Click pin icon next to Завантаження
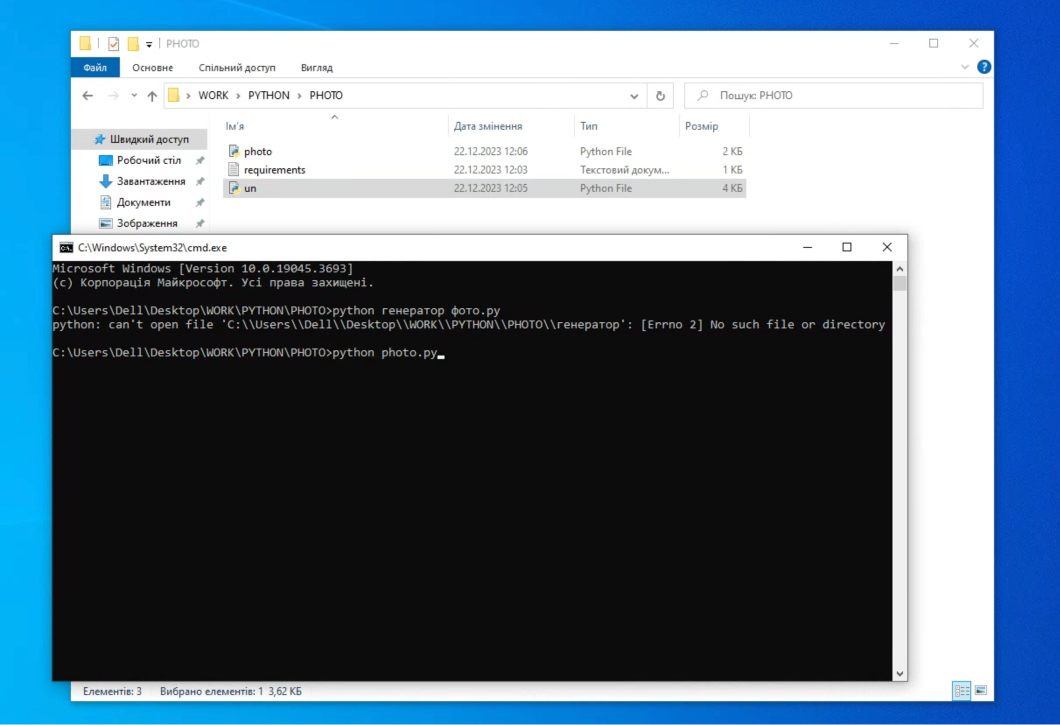Image resolution: width=1060 pixels, height=725 pixels. click(200, 181)
